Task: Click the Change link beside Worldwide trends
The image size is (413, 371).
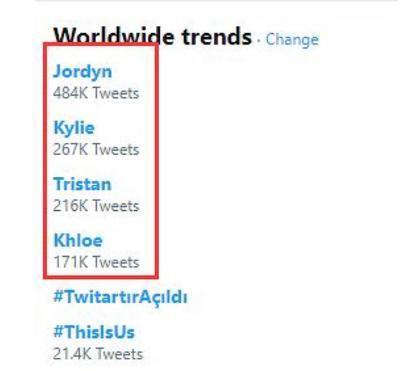Action: coord(292,40)
